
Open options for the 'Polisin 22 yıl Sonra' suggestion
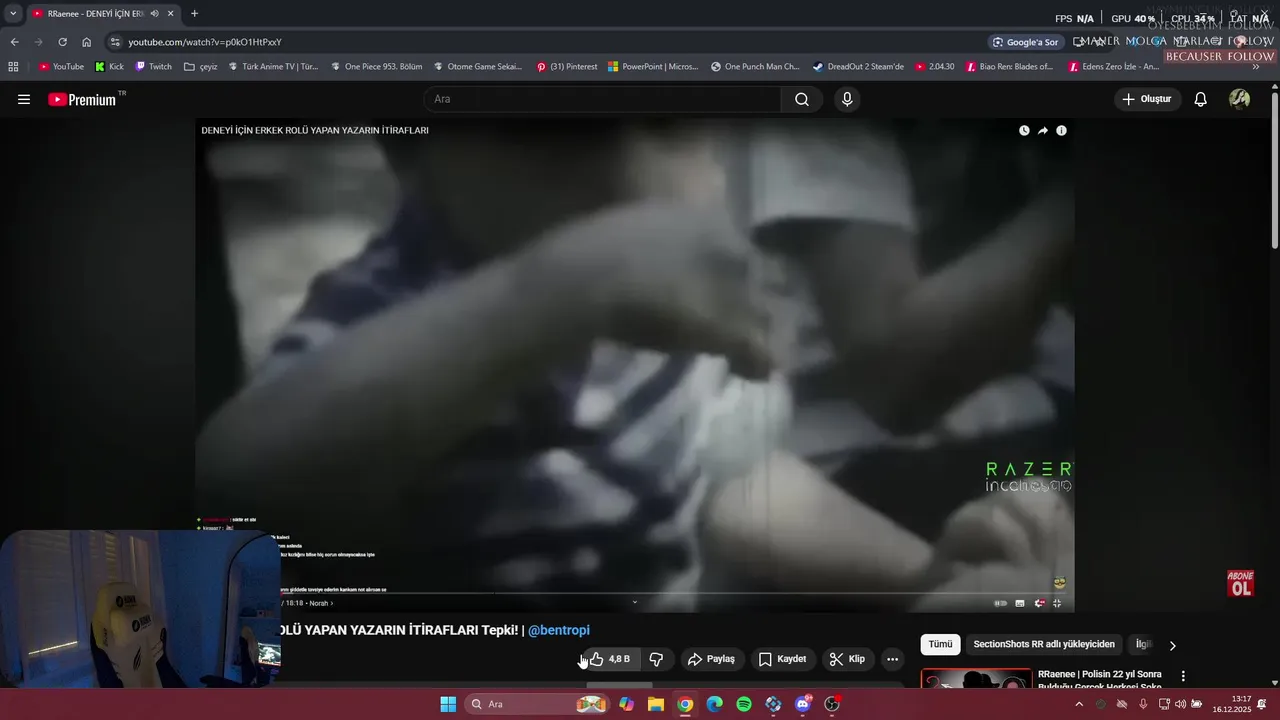click(x=1183, y=676)
